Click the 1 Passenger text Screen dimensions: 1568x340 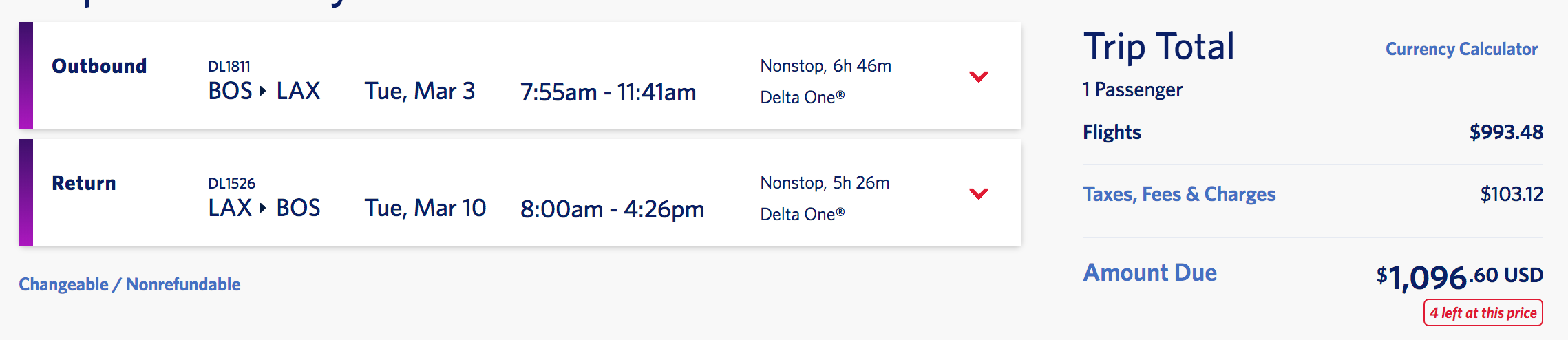[x=1132, y=90]
